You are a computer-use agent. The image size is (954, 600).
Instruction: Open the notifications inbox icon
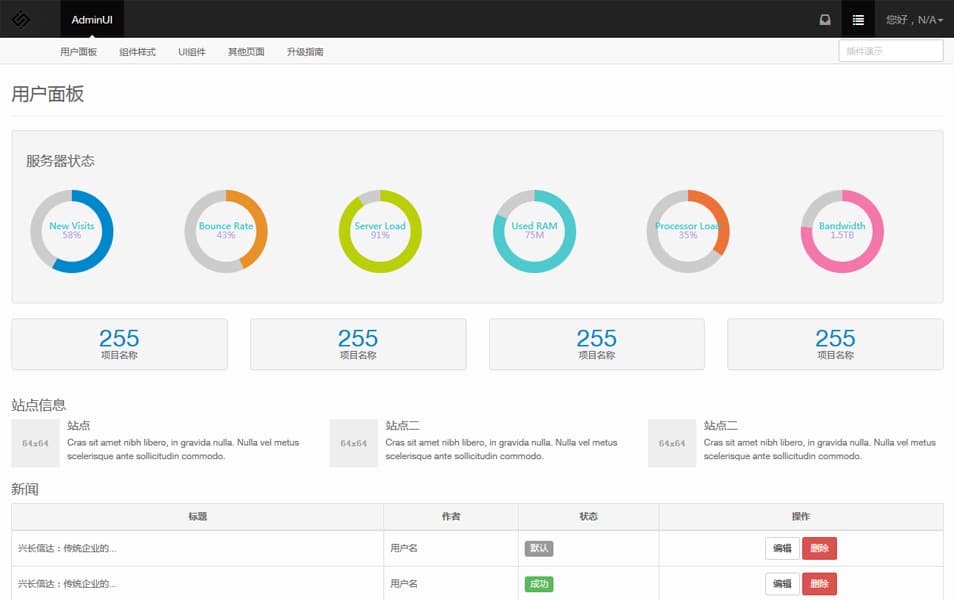click(x=822, y=19)
